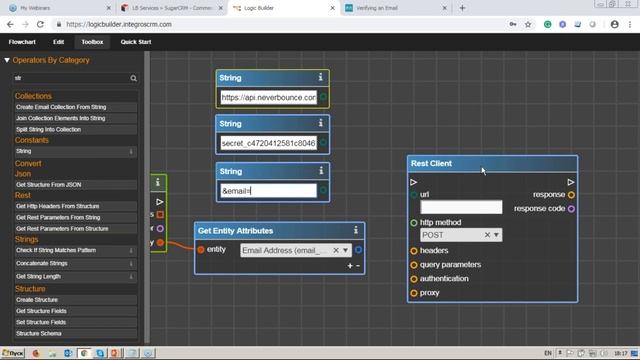640x360 pixels.
Task: Expand Get String Length info arrow
Action: click(131, 277)
